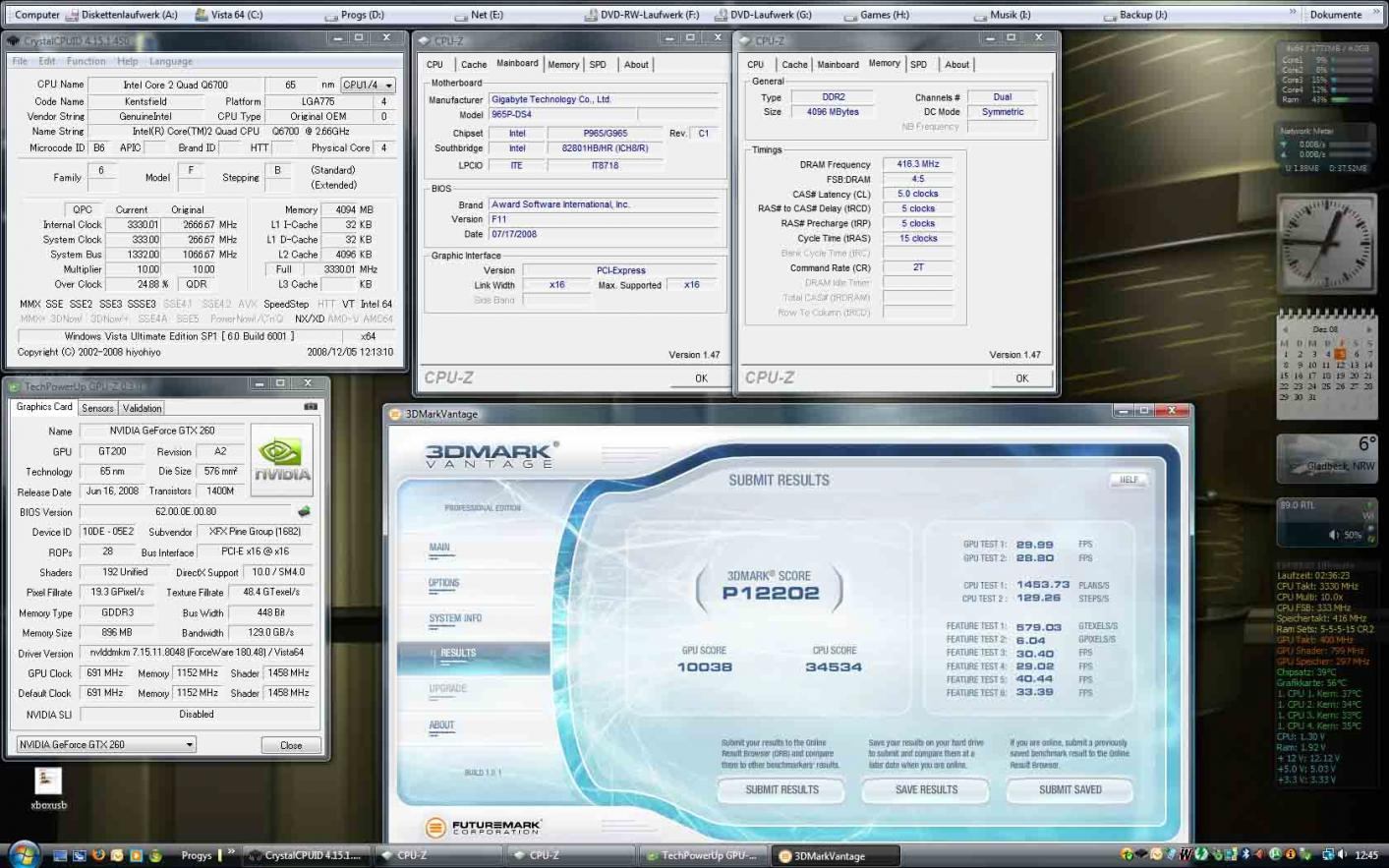Image resolution: width=1389 pixels, height=868 pixels.
Task: Open the Function menu in CrystalCPUID
Action: coord(86,61)
